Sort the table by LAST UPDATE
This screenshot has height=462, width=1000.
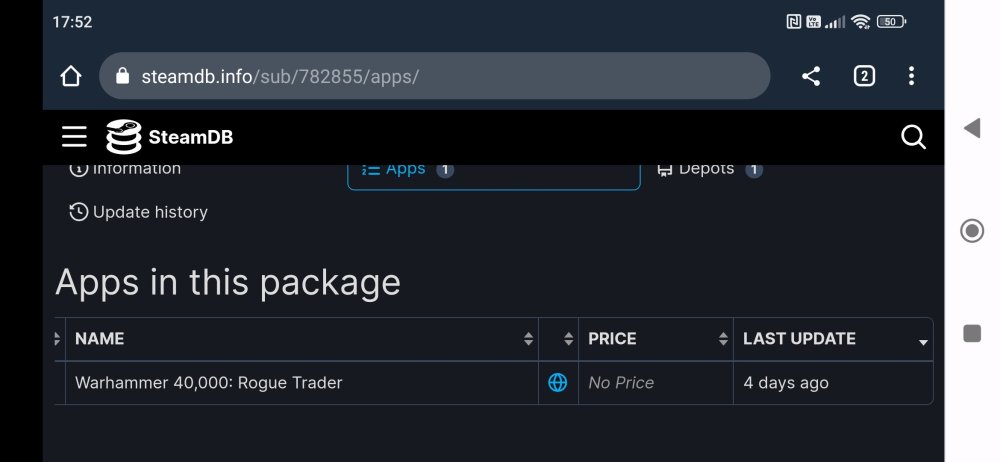coord(832,339)
